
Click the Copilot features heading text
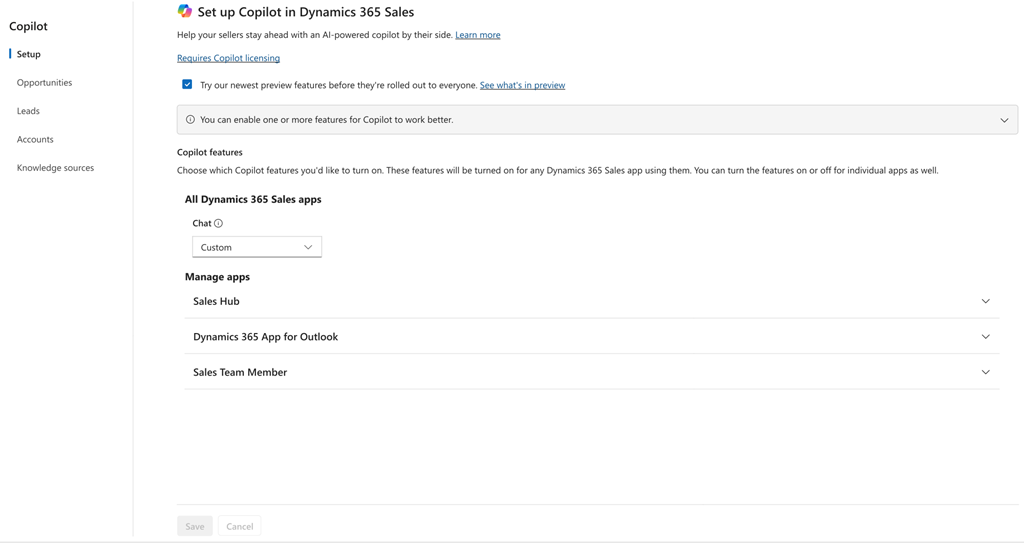click(210, 152)
